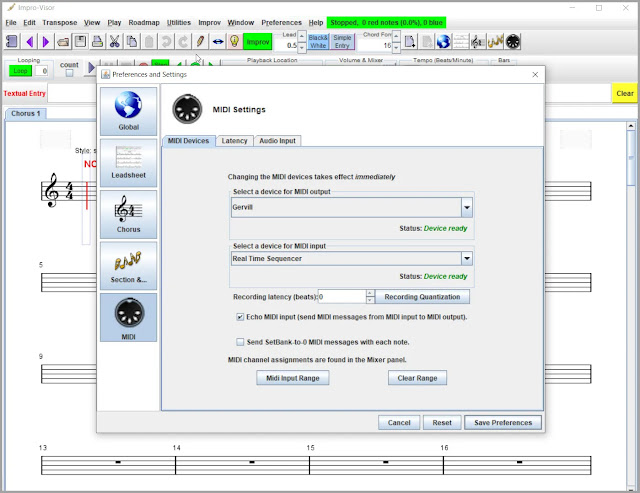This screenshot has width=640, height=493.
Task: Open Section & Style preferences in sidebar
Action: 129,266
